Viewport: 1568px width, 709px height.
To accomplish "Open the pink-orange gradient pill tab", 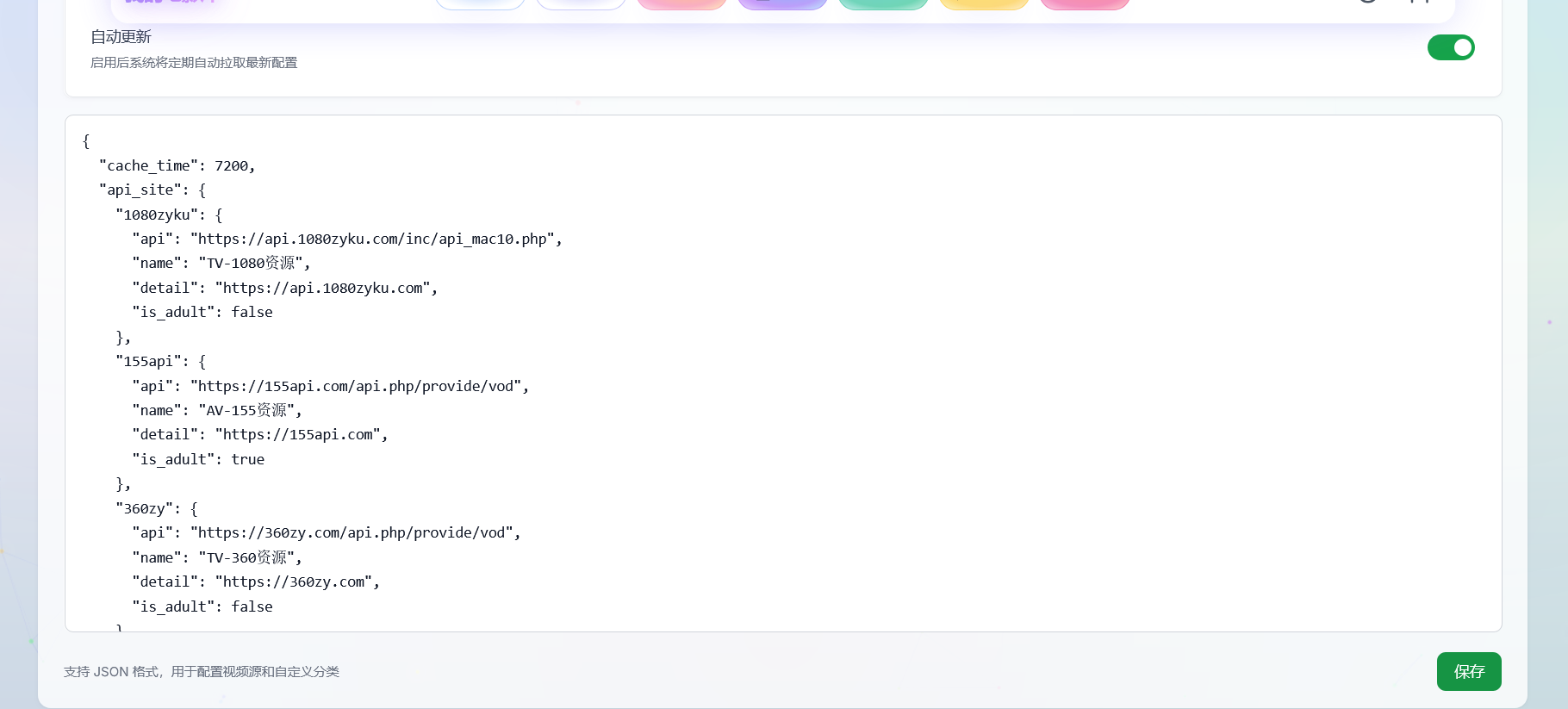I will point(681,4).
